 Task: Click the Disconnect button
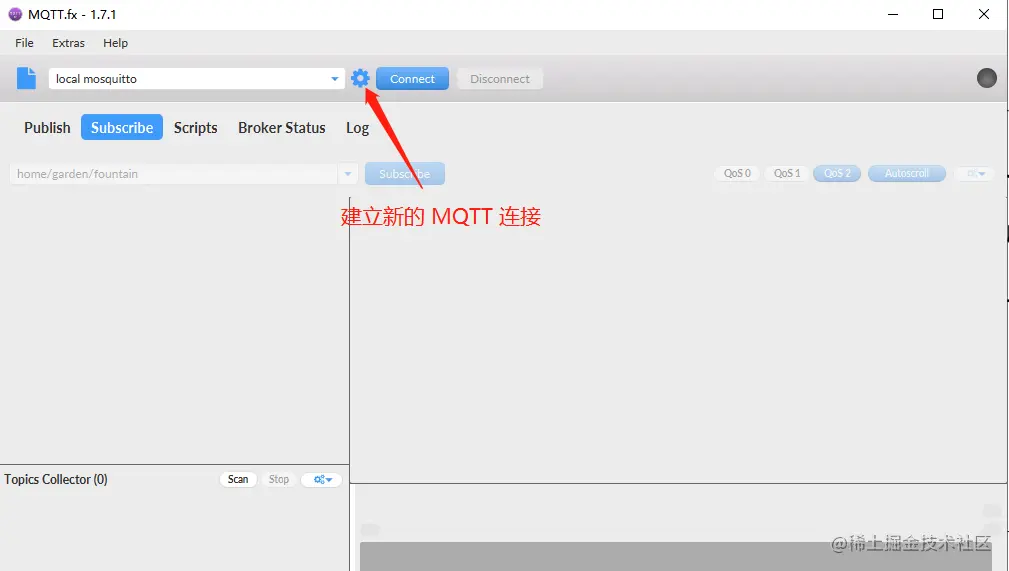point(500,79)
